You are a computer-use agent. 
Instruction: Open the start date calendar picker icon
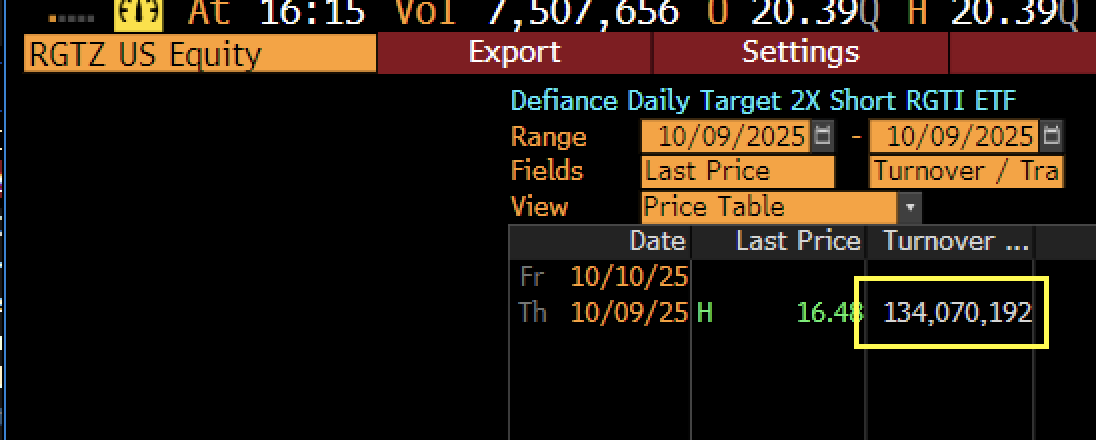[x=823, y=136]
